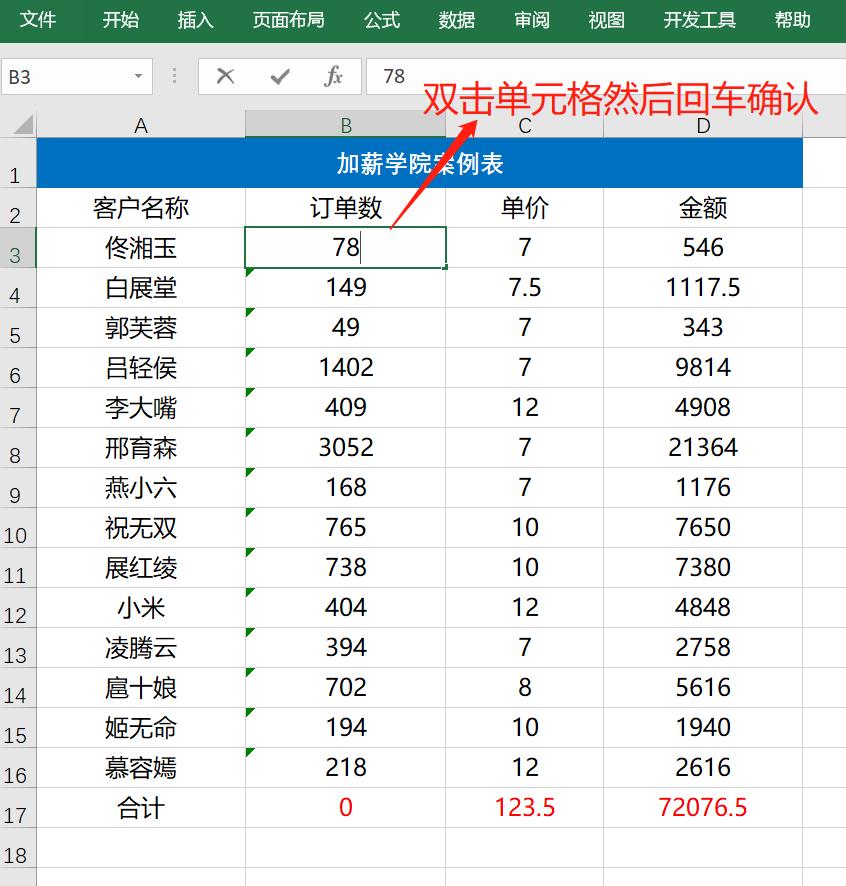846x886 pixels.
Task: Select row header 17
Action: tap(18, 808)
